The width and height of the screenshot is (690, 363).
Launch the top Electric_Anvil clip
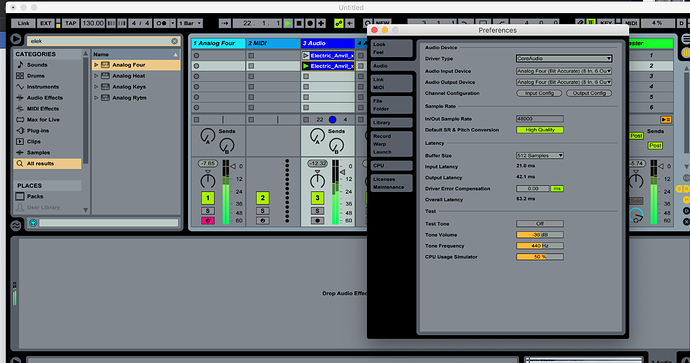click(x=306, y=55)
